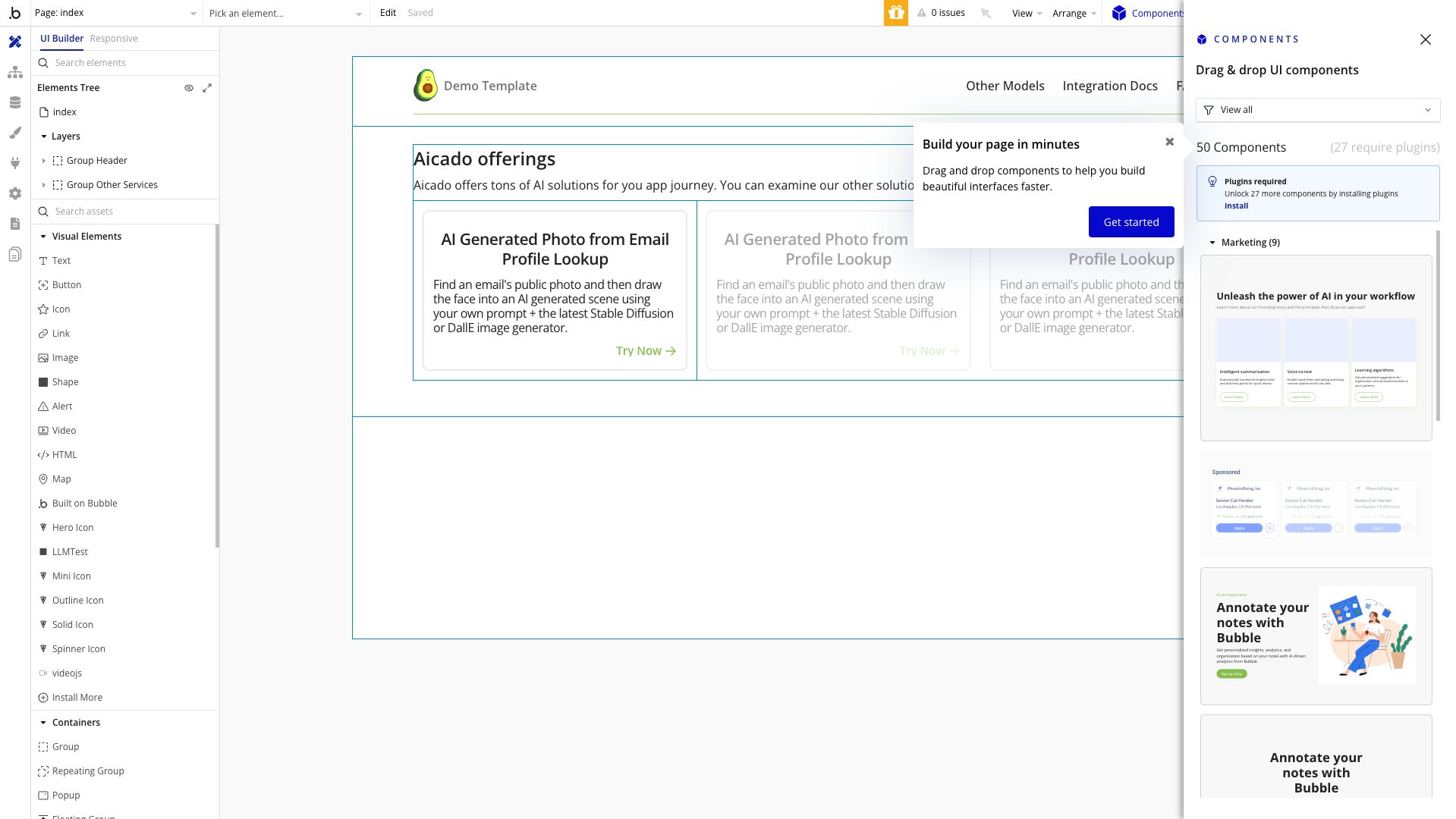Open the Plugins tab (plug icon)
Viewport: 1456px width, 819px height.
click(x=15, y=162)
